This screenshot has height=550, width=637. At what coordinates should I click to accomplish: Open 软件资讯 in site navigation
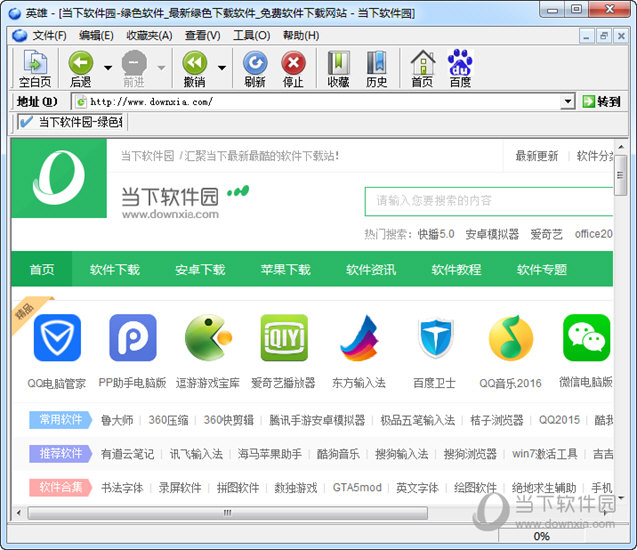pyautogui.click(x=371, y=269)
